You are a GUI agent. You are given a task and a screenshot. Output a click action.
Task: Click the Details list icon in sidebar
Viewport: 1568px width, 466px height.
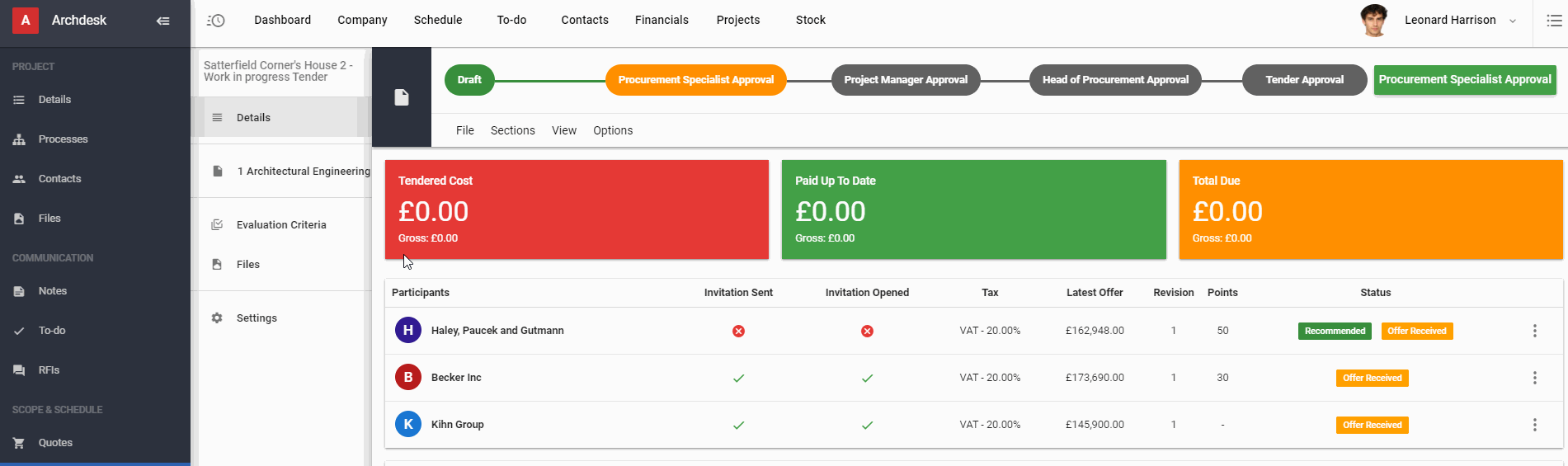(19, 100)
